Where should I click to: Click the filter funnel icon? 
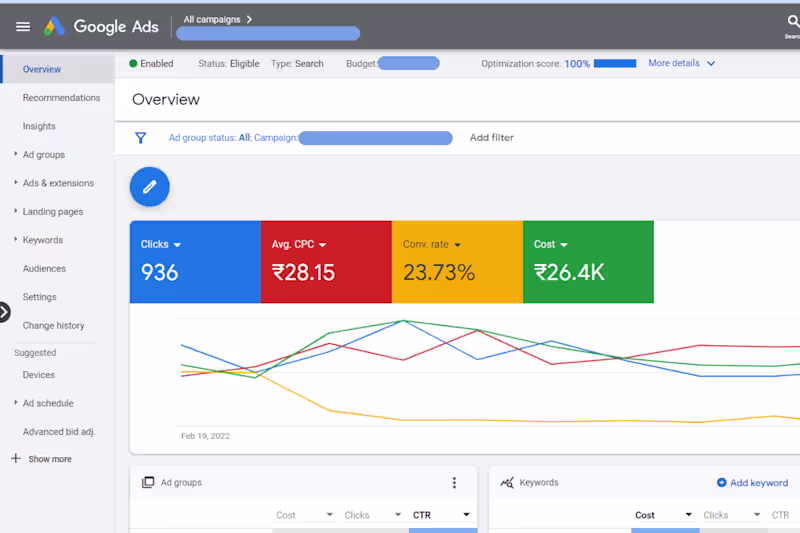click(x=141, y=138)
